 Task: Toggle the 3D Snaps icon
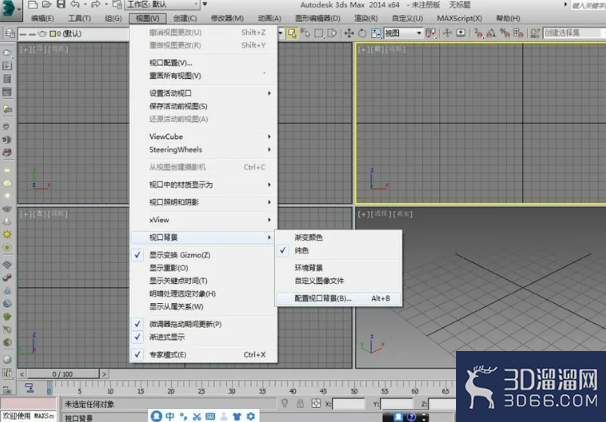click(x=478, y=33)
